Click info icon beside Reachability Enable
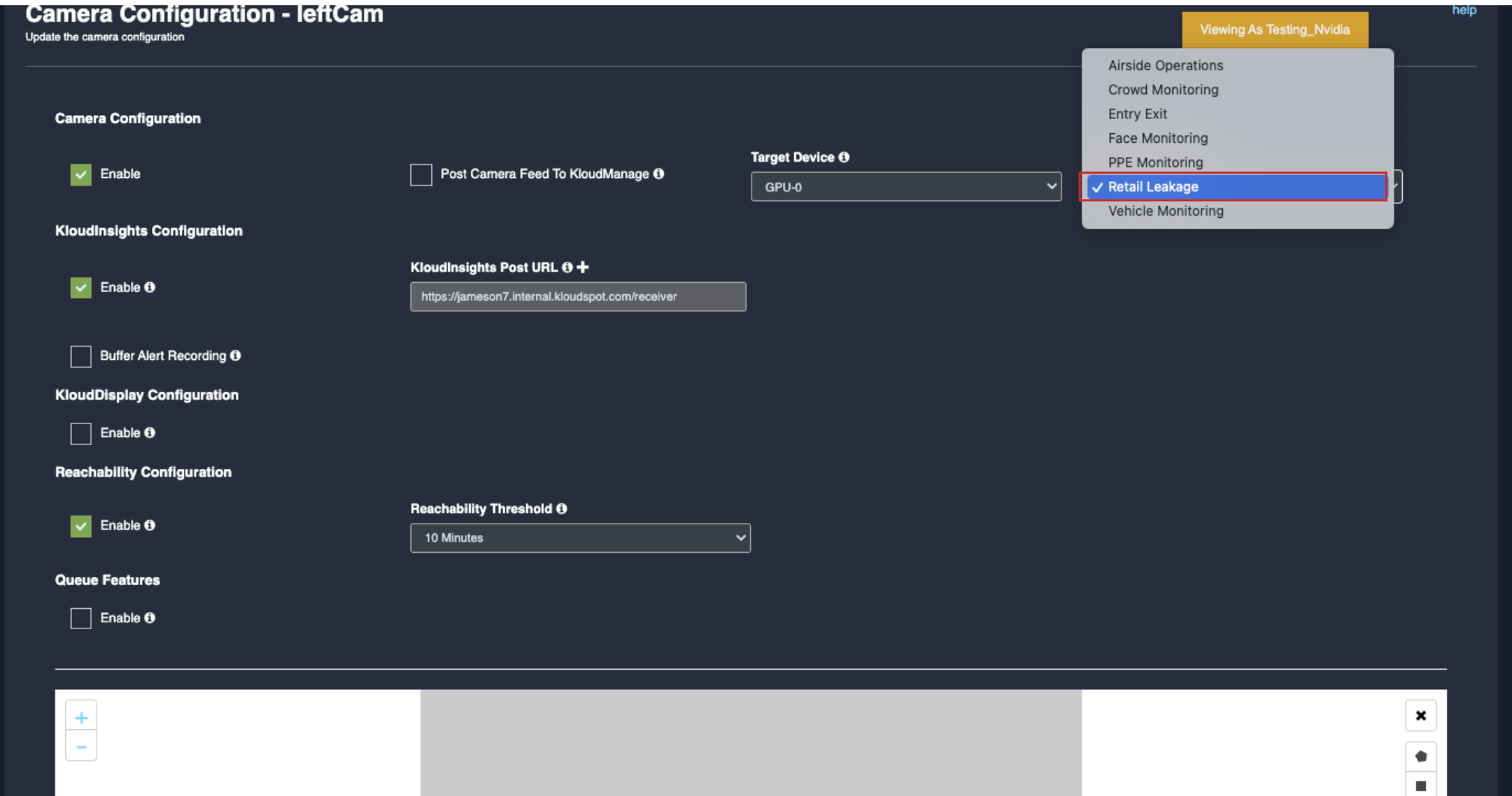 coord(150,525)
